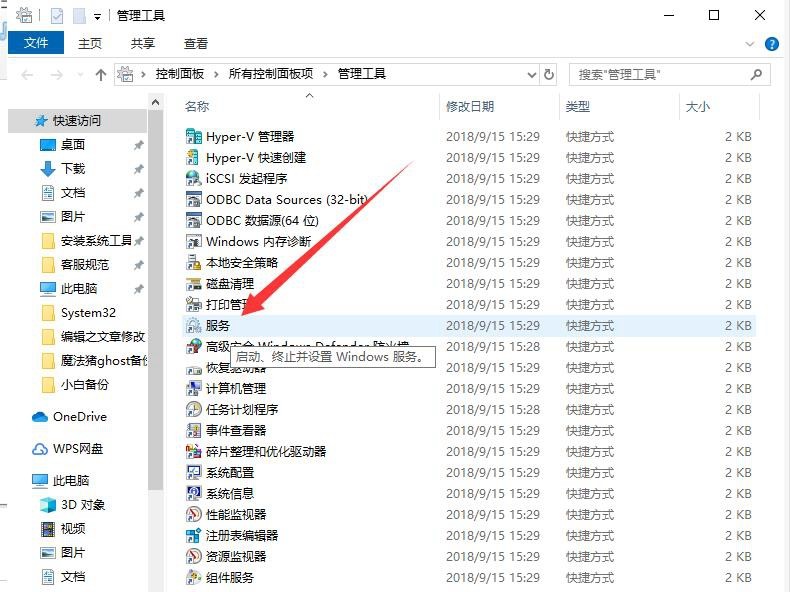The image size is (791, 592).
Task: Select the 资源监视器 icon
Action: [194, 557]
